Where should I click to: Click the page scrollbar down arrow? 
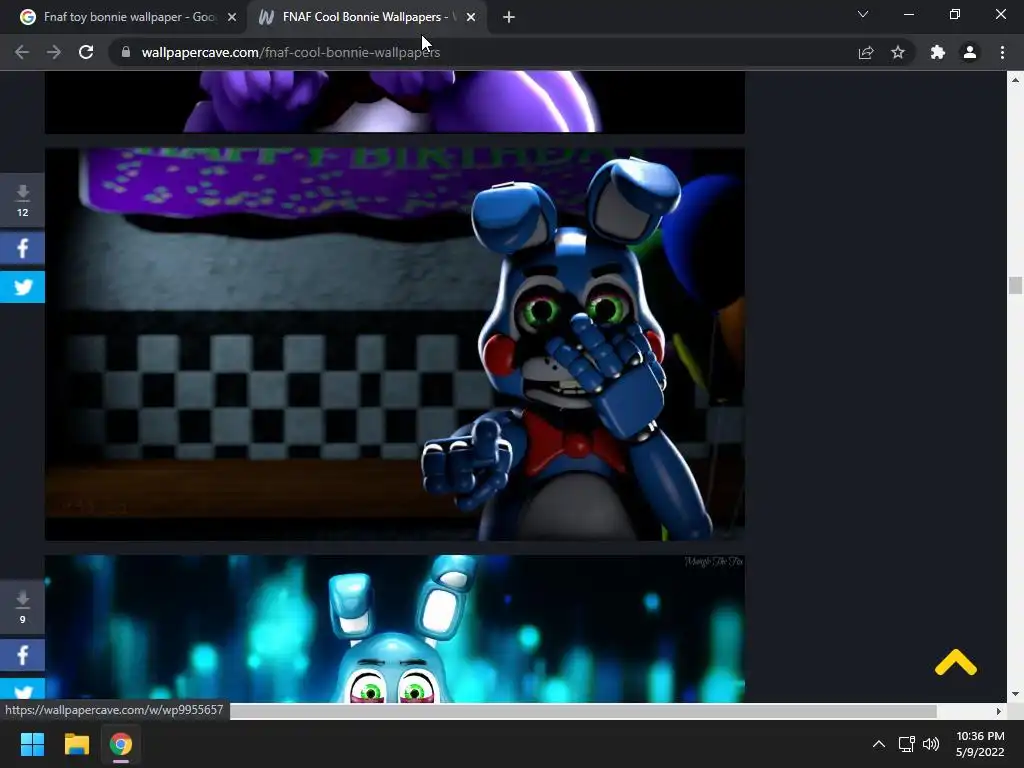coord(1015,694)
